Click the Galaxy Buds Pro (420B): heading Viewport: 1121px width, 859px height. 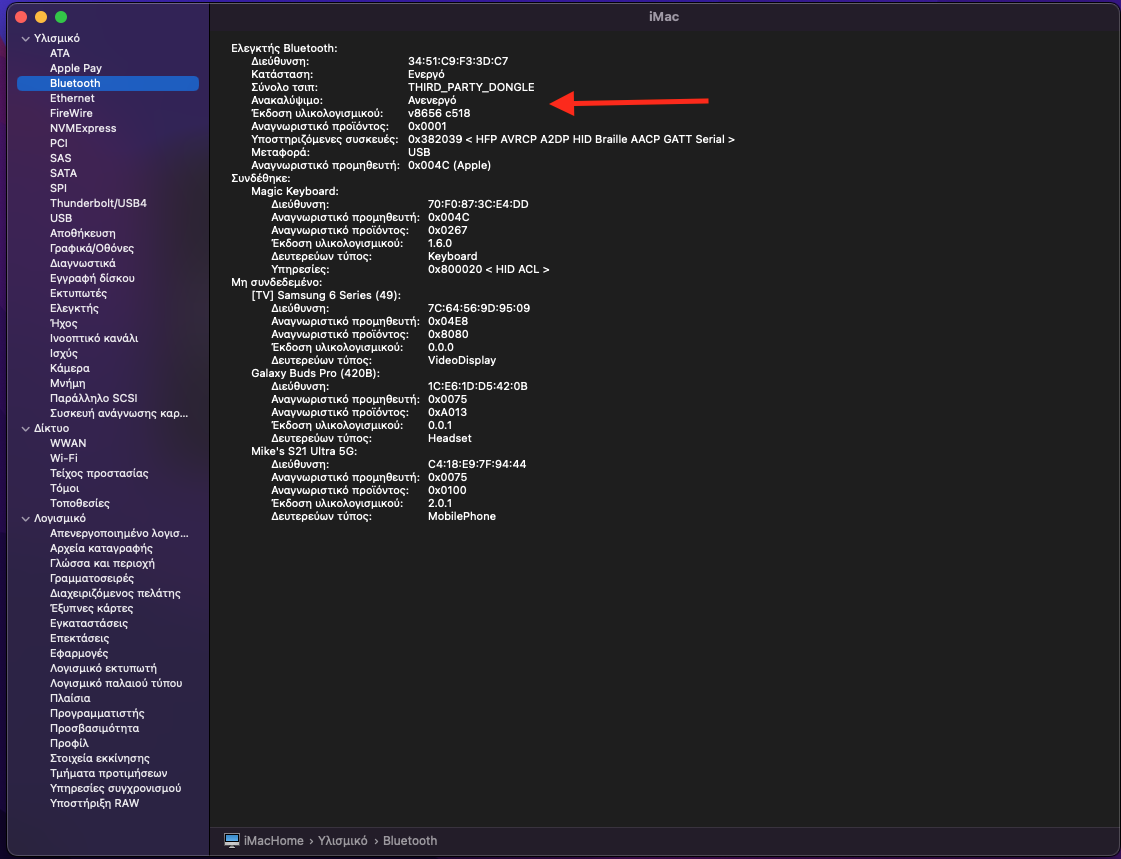(x=315, y=374)
